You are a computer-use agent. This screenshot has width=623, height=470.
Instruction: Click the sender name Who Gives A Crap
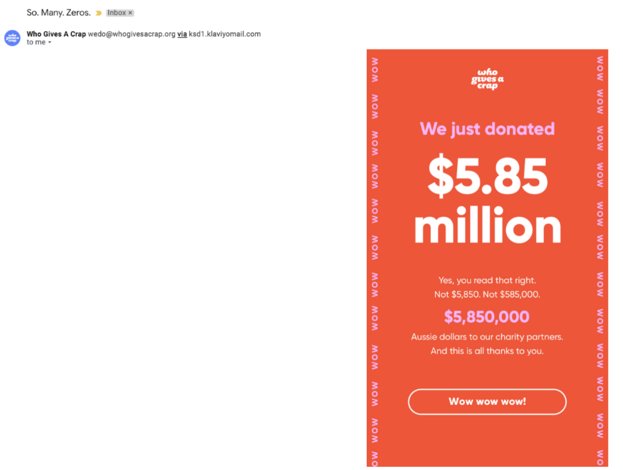coord(56,34)
